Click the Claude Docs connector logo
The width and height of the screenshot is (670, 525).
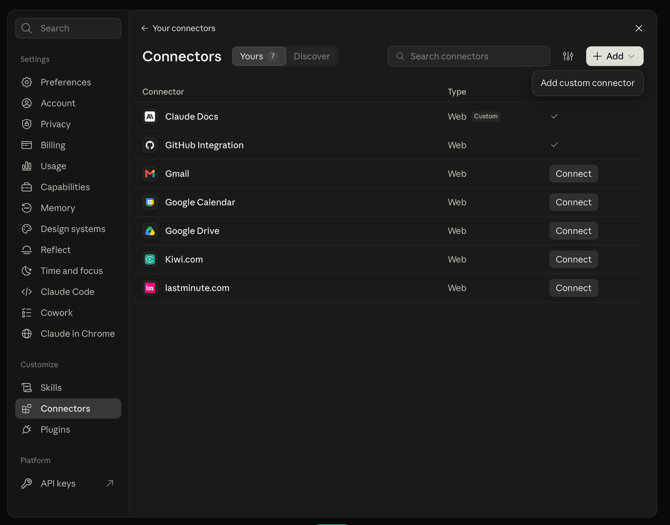click(x=150, y=116)
